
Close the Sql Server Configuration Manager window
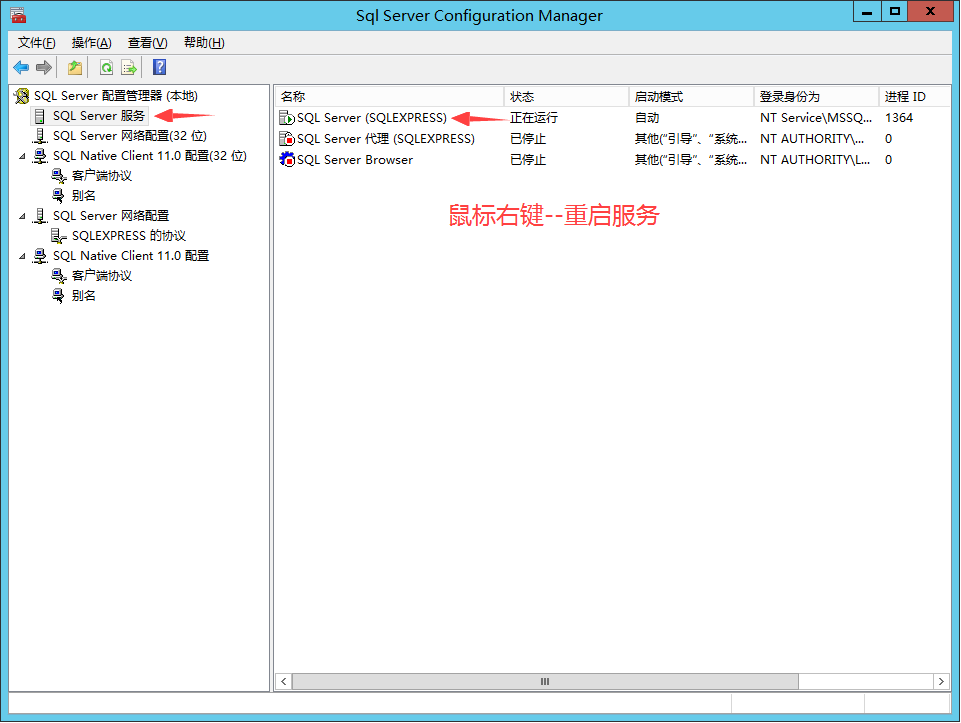pyautogui.click(x=930, y=12)
